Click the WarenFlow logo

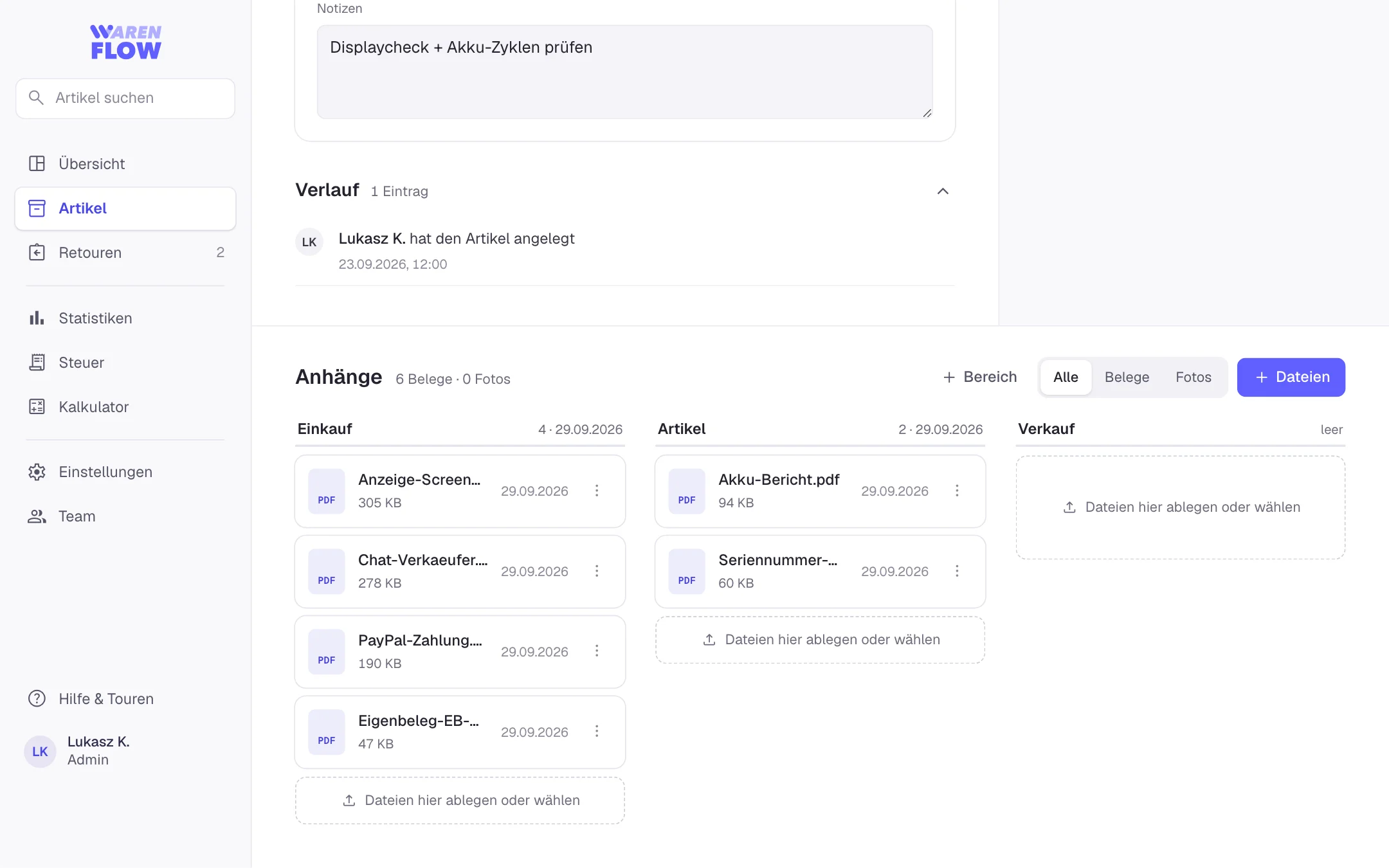tap(126, 42)
